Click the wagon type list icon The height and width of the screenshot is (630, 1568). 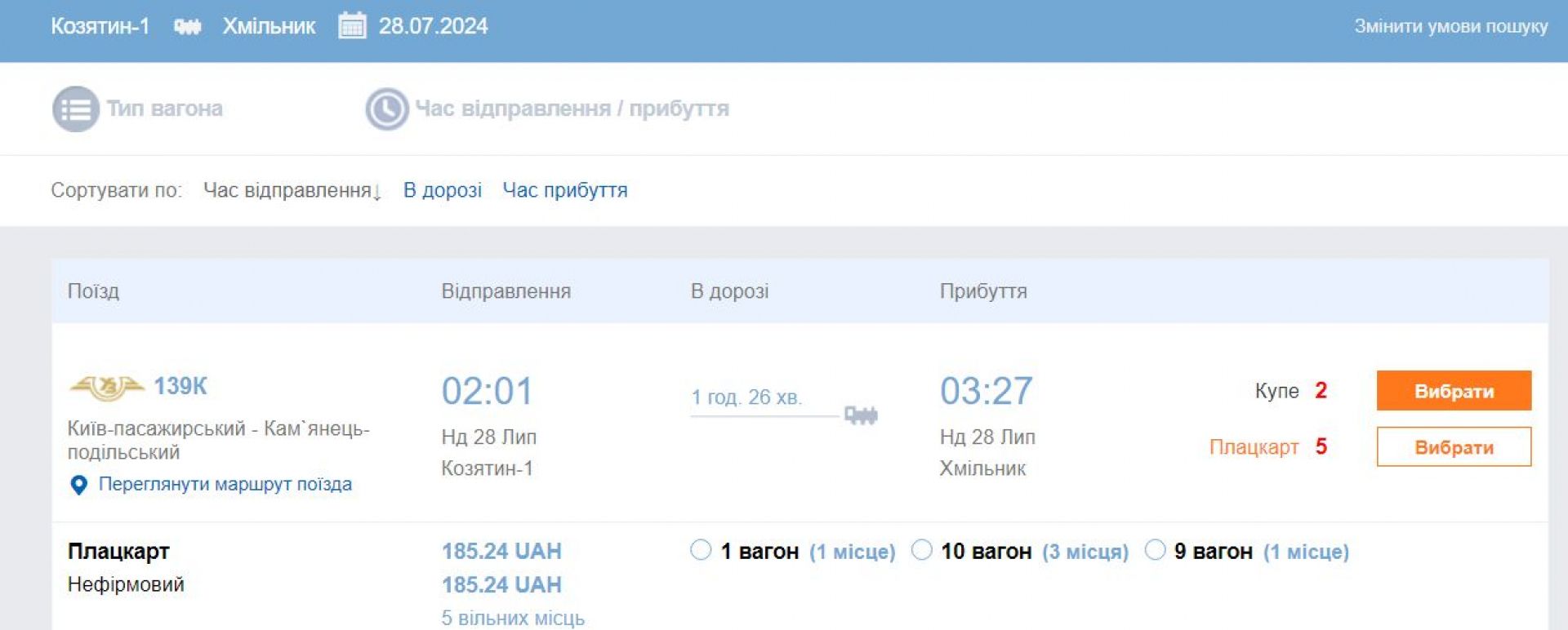(x=76, y=109)
